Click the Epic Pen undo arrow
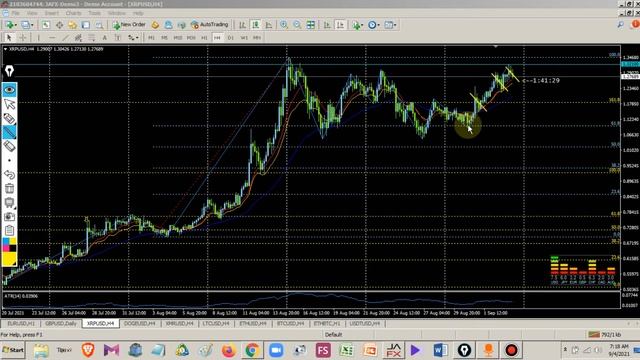The image size is (640, 360). pyautogui.click(x=9, y=175)
